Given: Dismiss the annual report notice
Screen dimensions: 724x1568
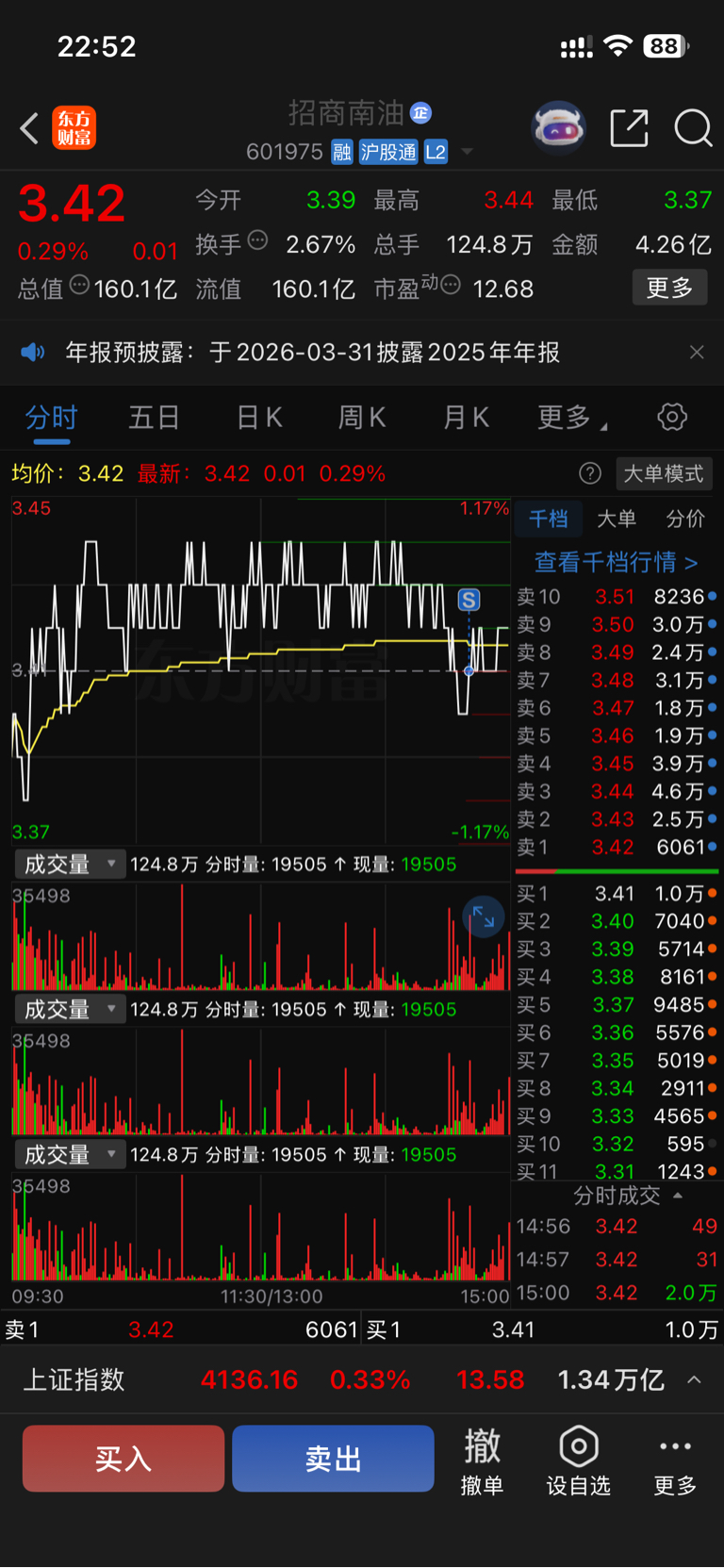Looking at the screenshot, I should pyautogui.click(x=697, y=353).
